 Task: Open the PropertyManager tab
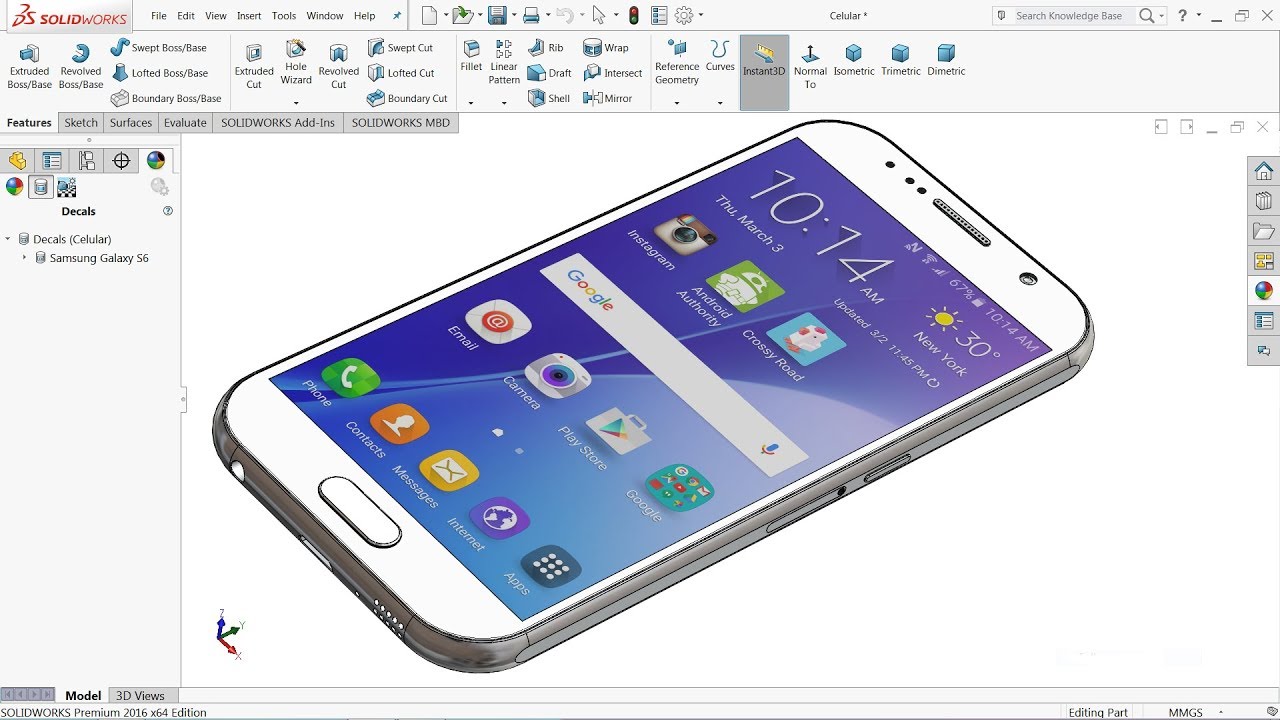[x=52, y=160]
